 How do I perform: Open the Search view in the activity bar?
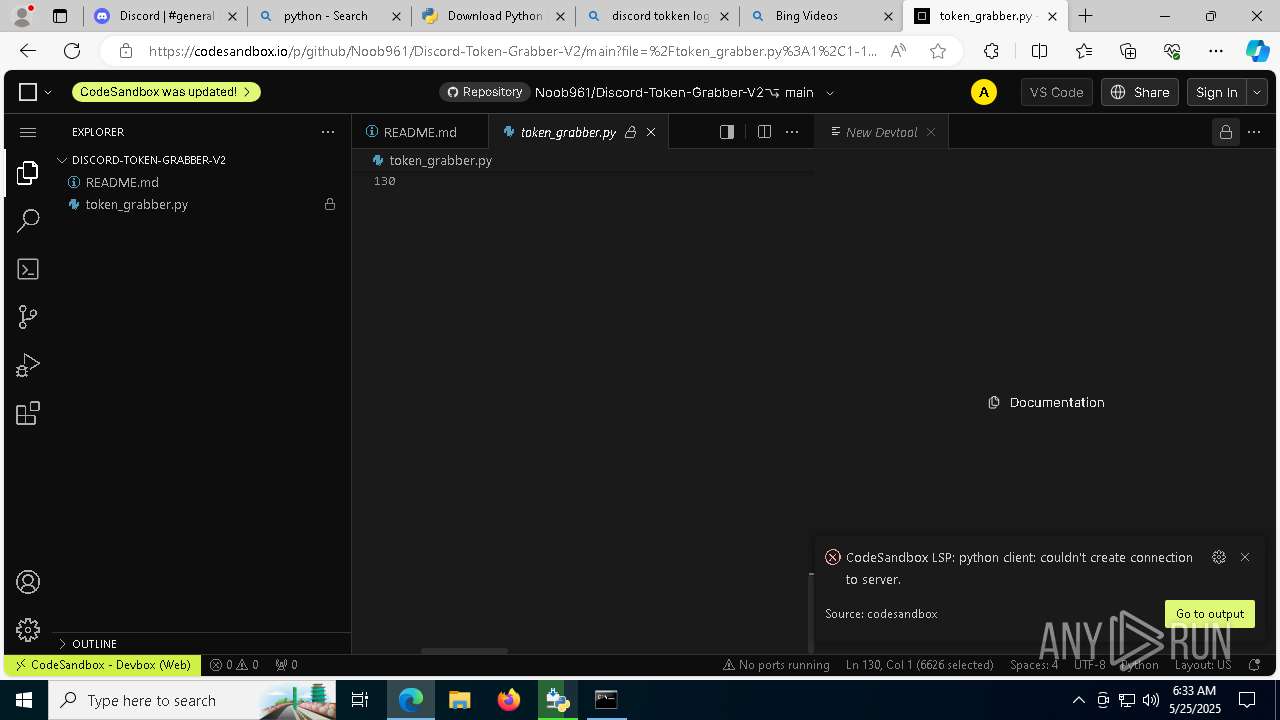[28, 220]
